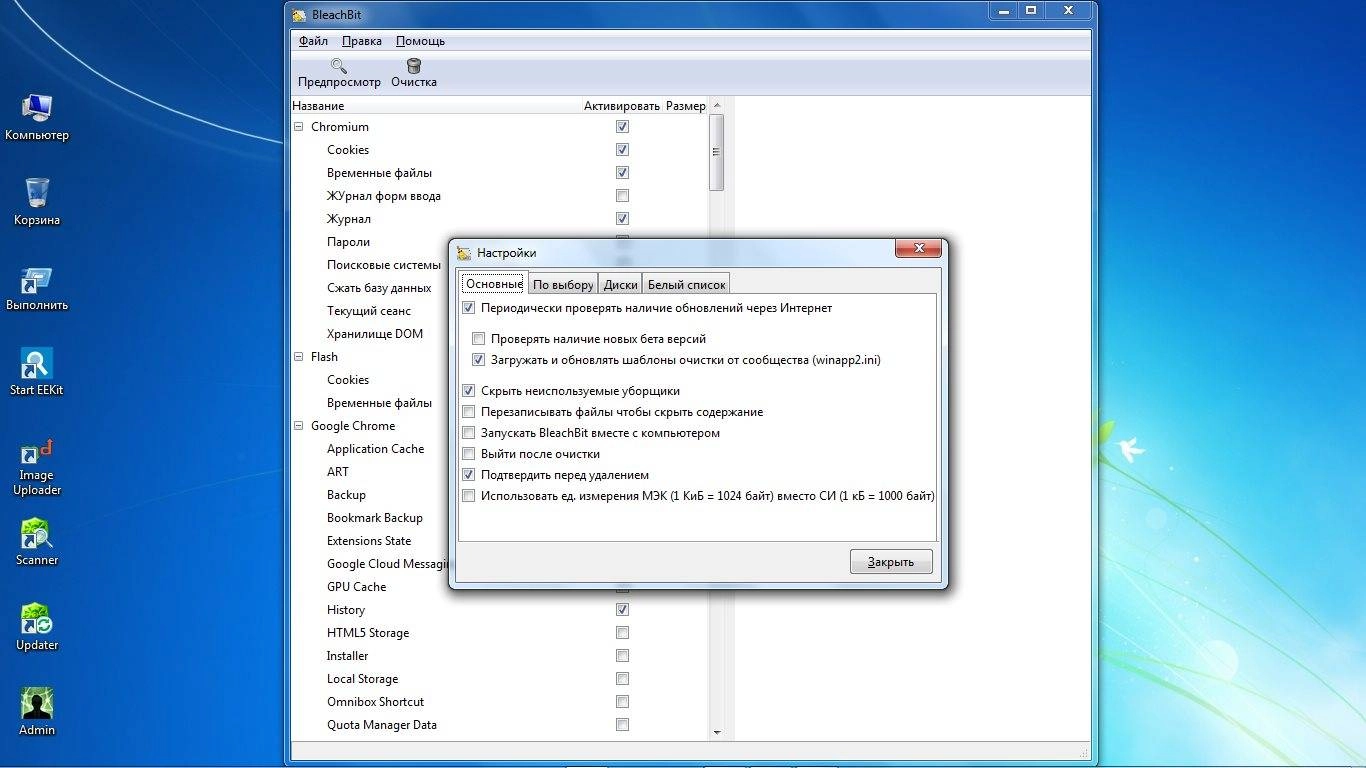Click the list scrollbar down arrow

(716, 733)
